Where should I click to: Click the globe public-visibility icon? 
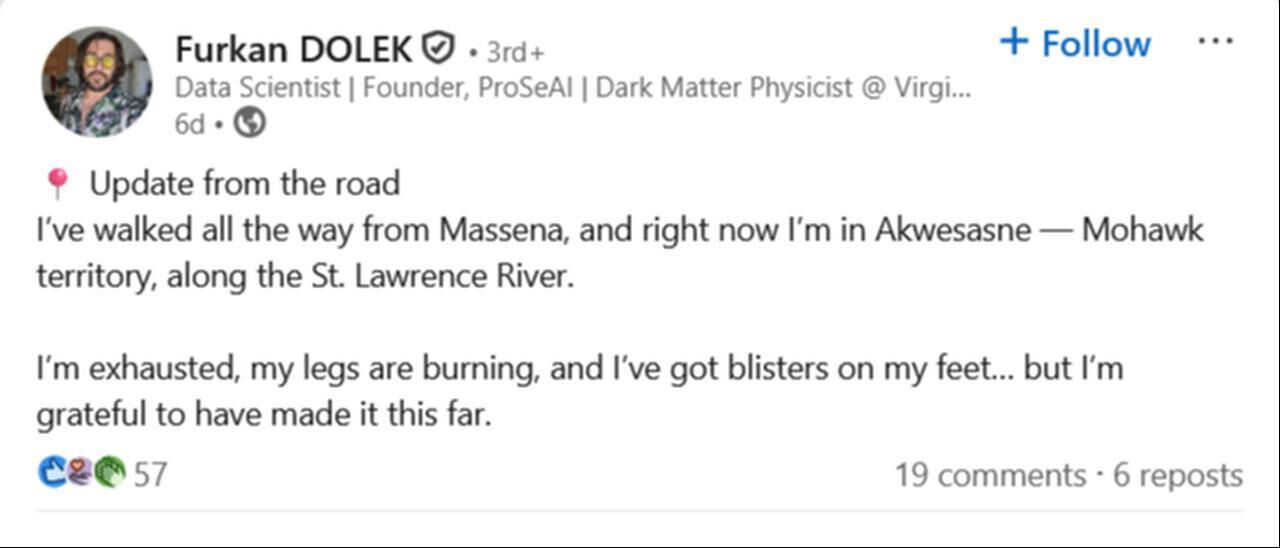(x=249, y=123)
